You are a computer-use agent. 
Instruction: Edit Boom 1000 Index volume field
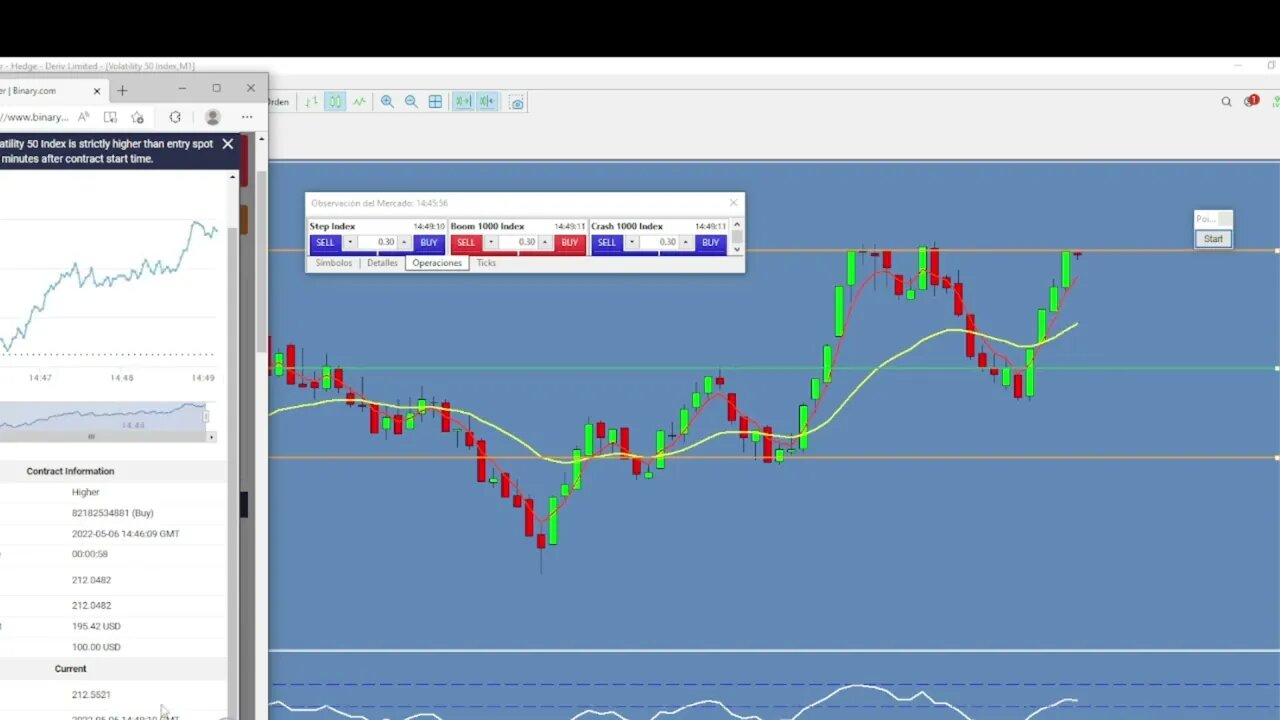(519, 242)
